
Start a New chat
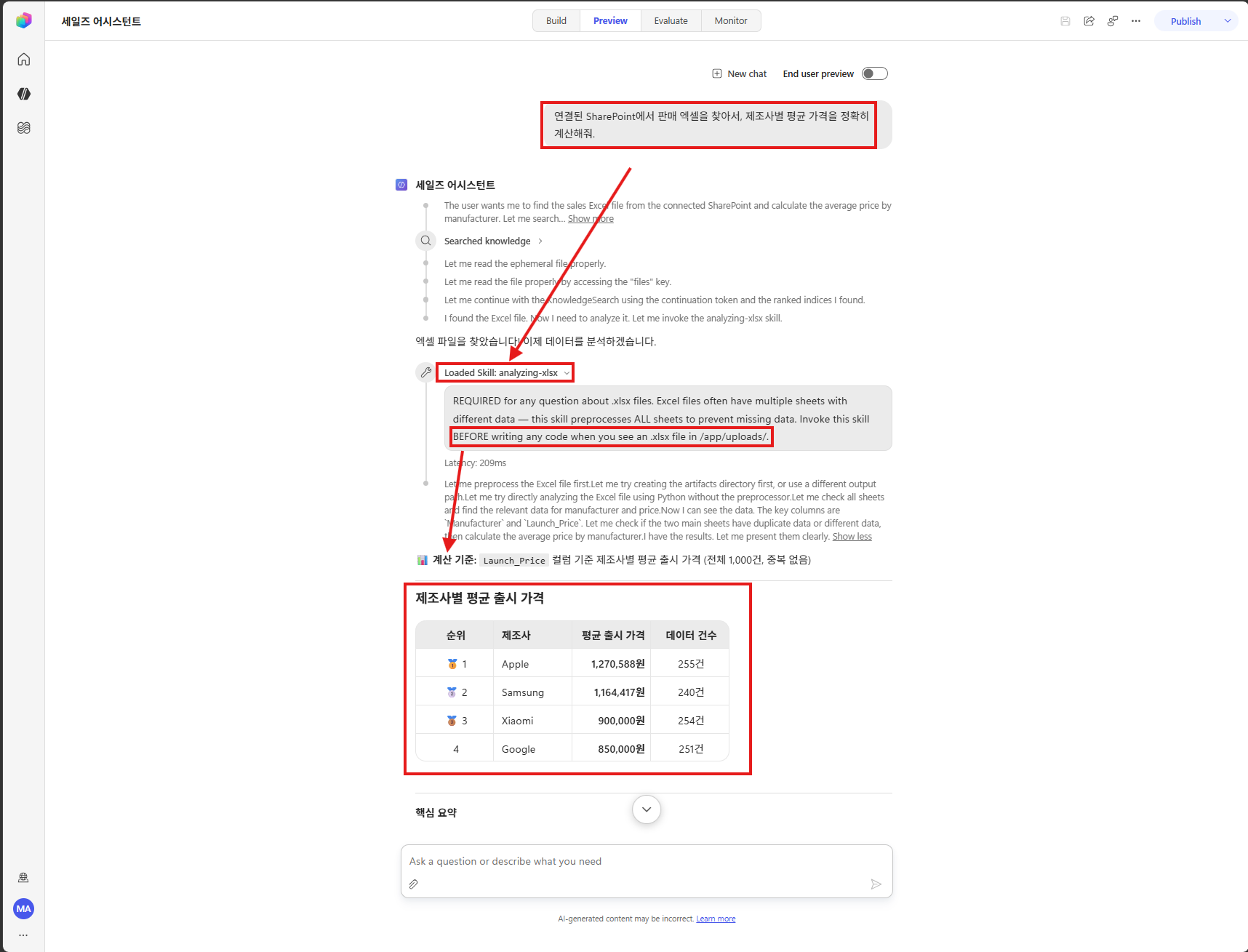click(x=739, y=73)
